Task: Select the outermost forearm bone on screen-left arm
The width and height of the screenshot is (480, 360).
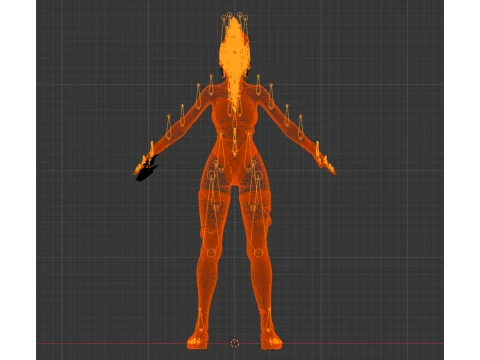Action: coord(169,127)
